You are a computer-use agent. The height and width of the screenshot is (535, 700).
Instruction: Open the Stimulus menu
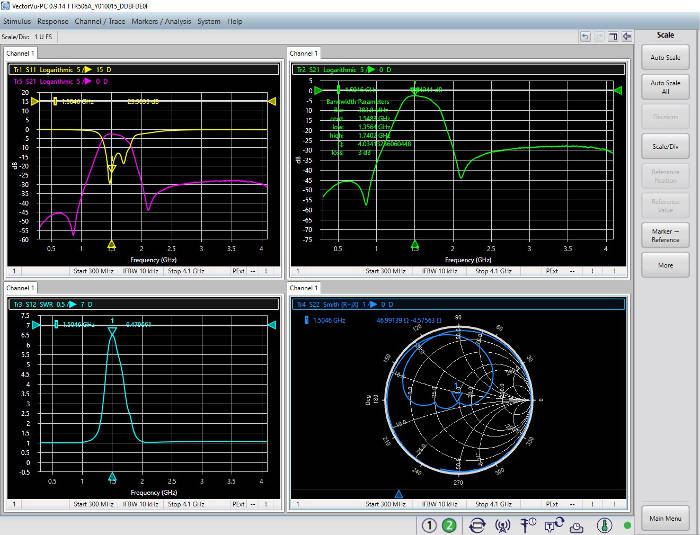[x=17, y=21]
